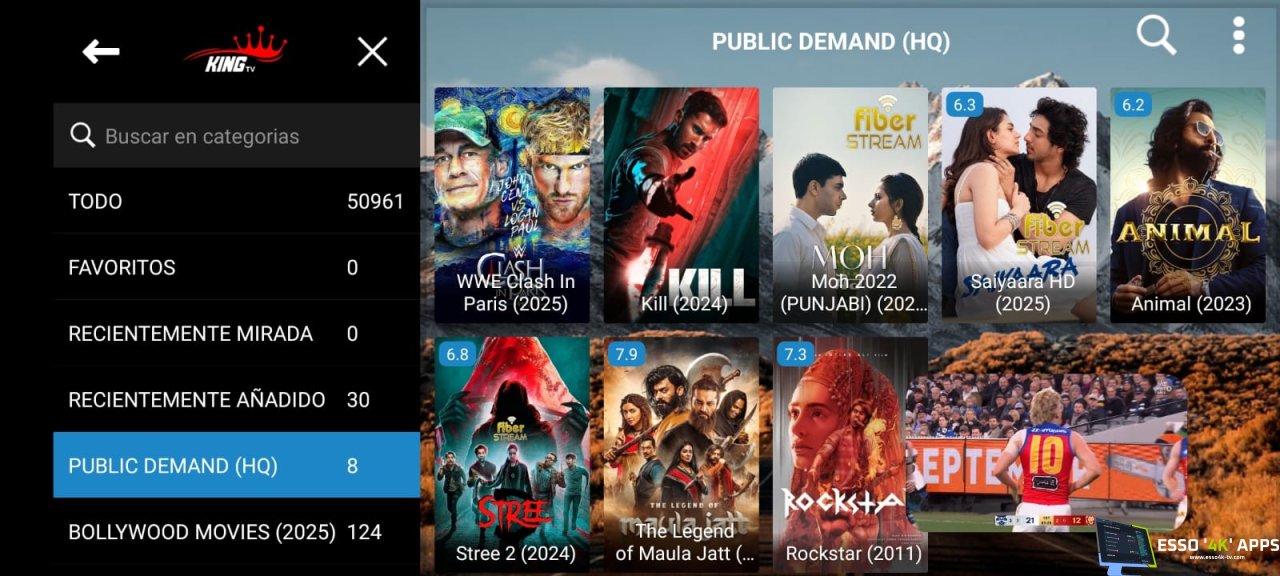This screenshot has width=1280, height=576.
Task: Click the back arrow icon
Action: tap(101, 52)
